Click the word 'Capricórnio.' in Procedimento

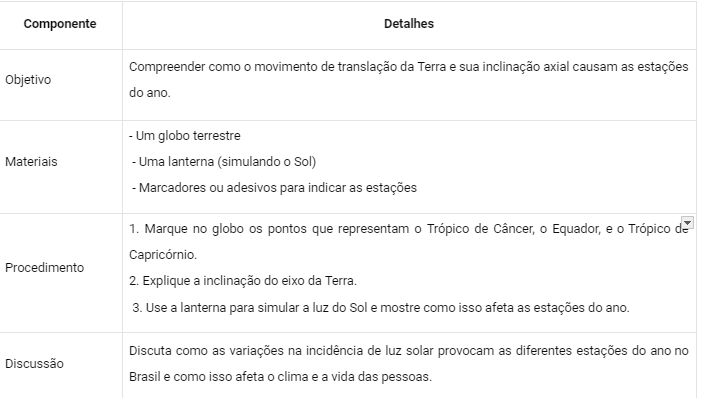(x=163, y=255)
